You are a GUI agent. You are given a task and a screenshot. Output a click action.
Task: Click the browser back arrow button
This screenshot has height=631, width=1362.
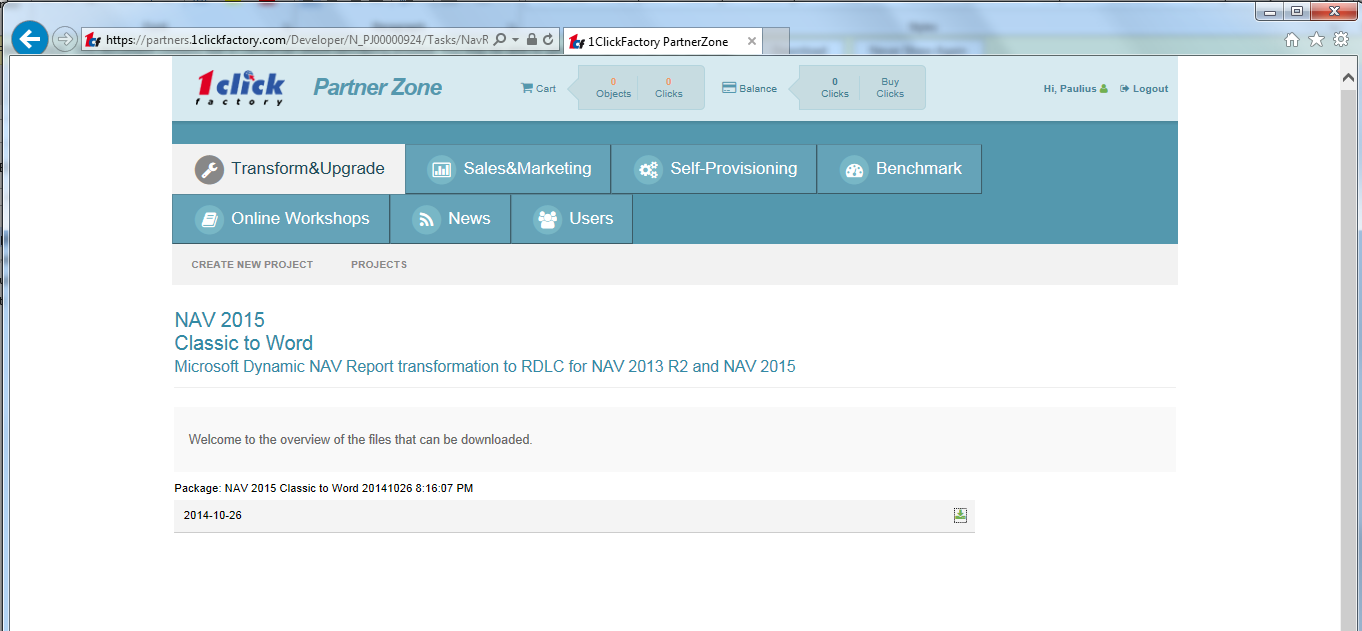tap(30, 39)
